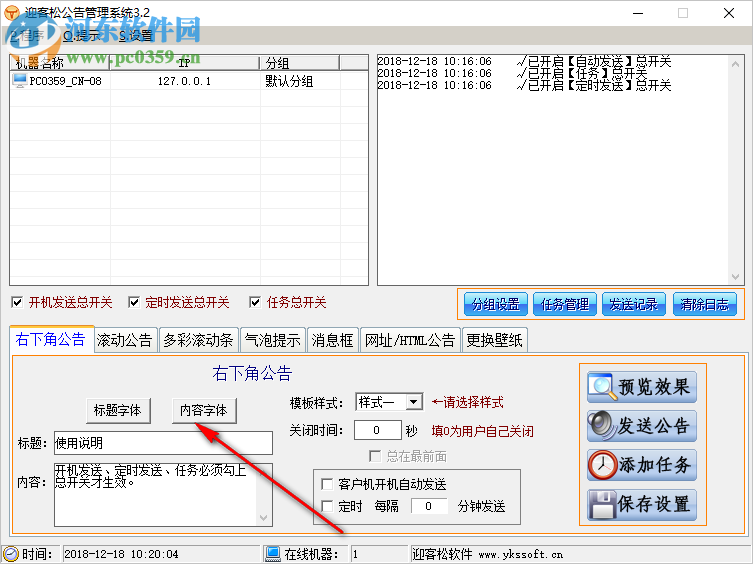Click the clock icon on Add Task
The height and width of the screenshot is (564, 753).
[602, 465]
